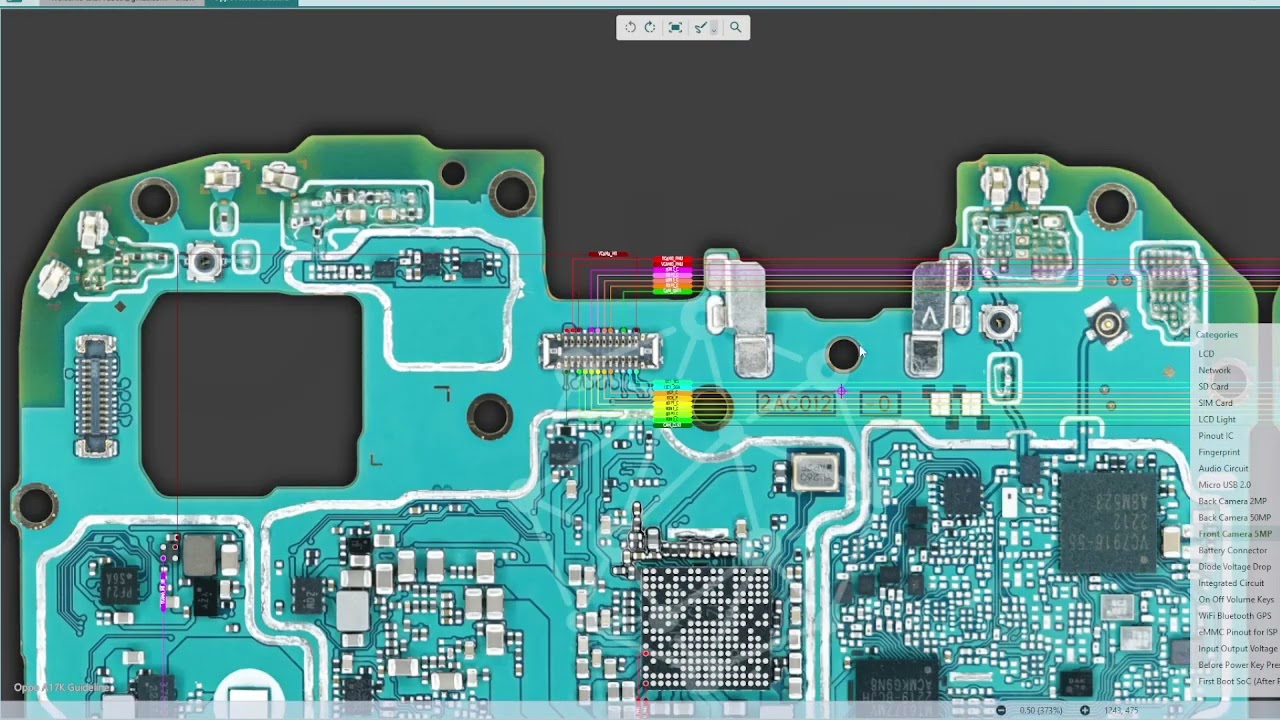Choose the LCD Light category
The height and width of the screenshot is (720, 1280).
click(1217, 419)
